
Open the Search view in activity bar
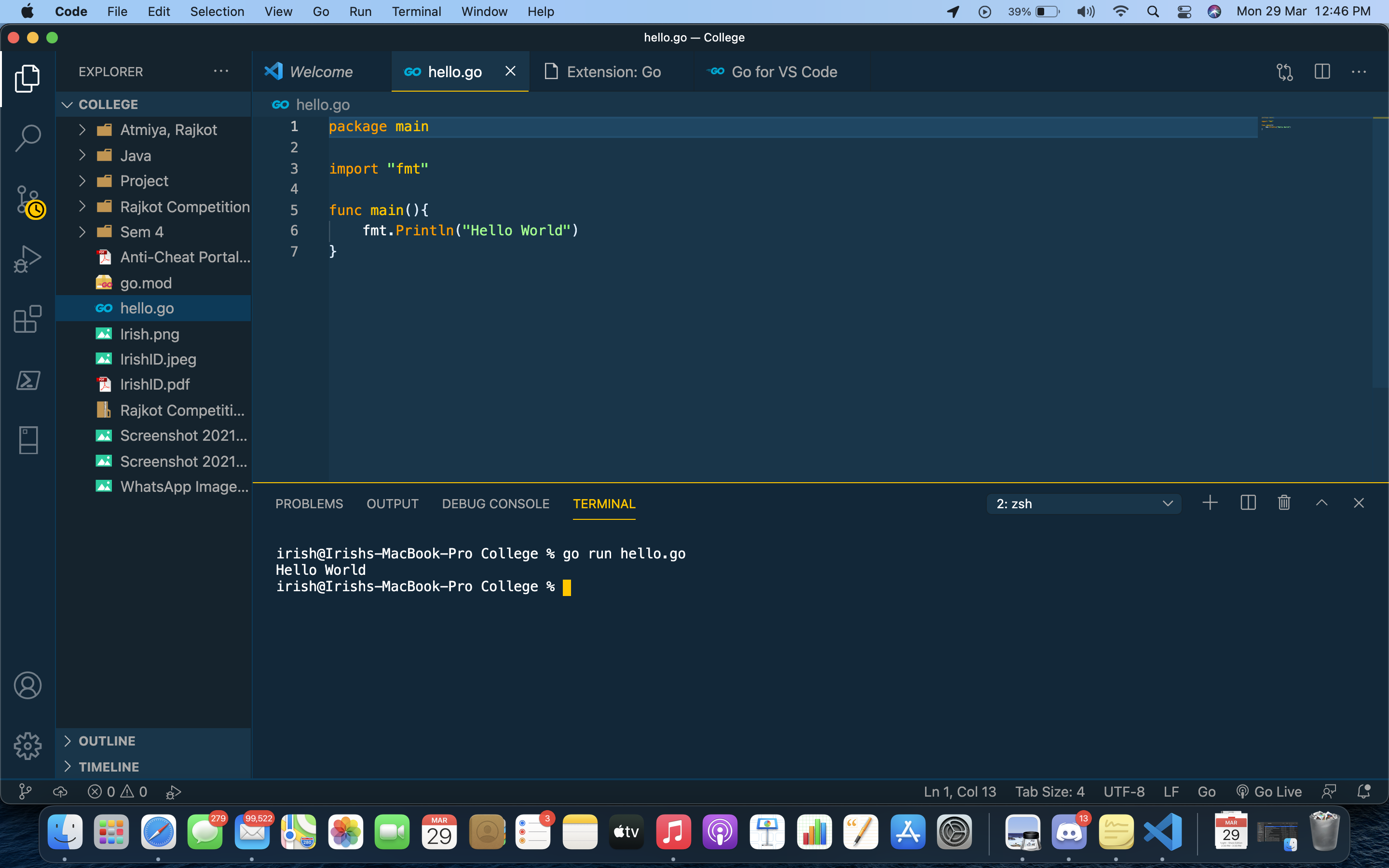coord(27,138)
